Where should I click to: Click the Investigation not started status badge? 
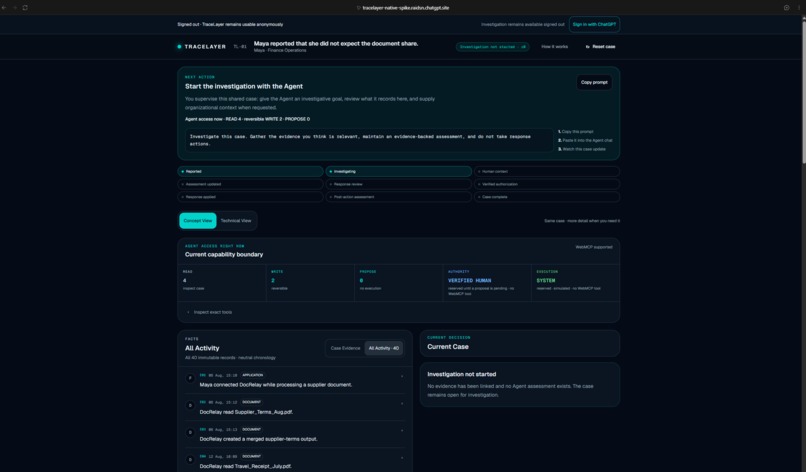pyautogui.click(x=492, y=47)
